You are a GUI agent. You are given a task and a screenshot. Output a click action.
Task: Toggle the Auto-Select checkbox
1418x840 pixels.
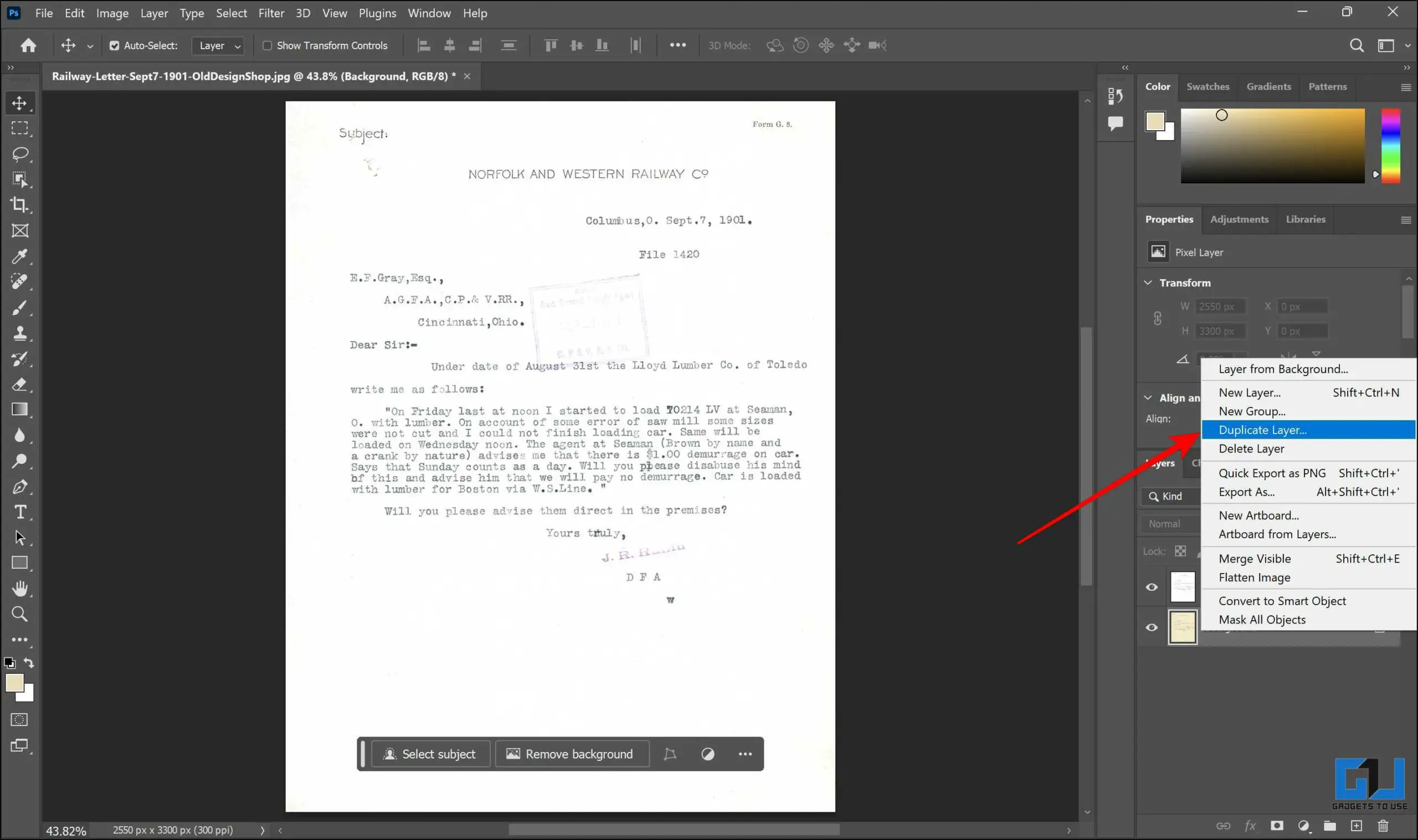(x=114, y=45)
